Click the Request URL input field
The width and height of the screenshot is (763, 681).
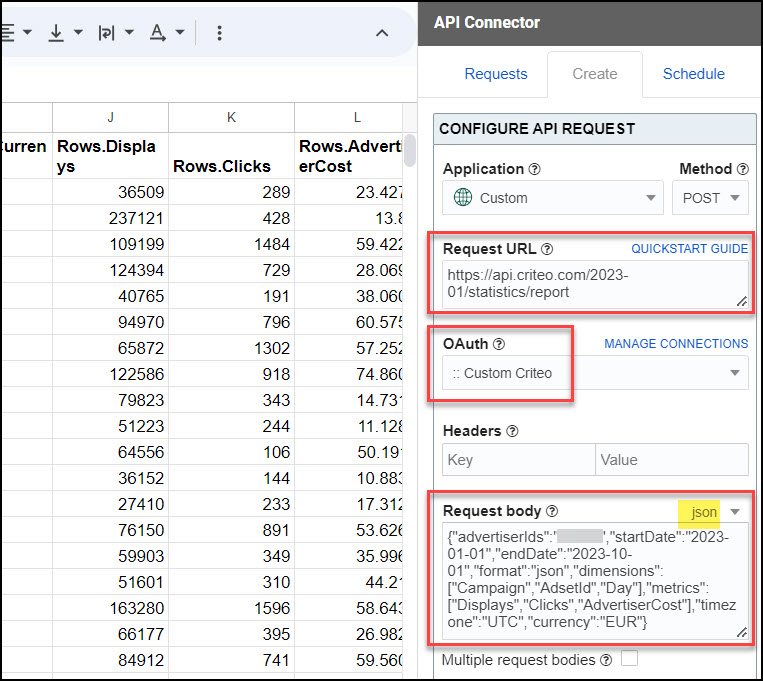(595, 284)
